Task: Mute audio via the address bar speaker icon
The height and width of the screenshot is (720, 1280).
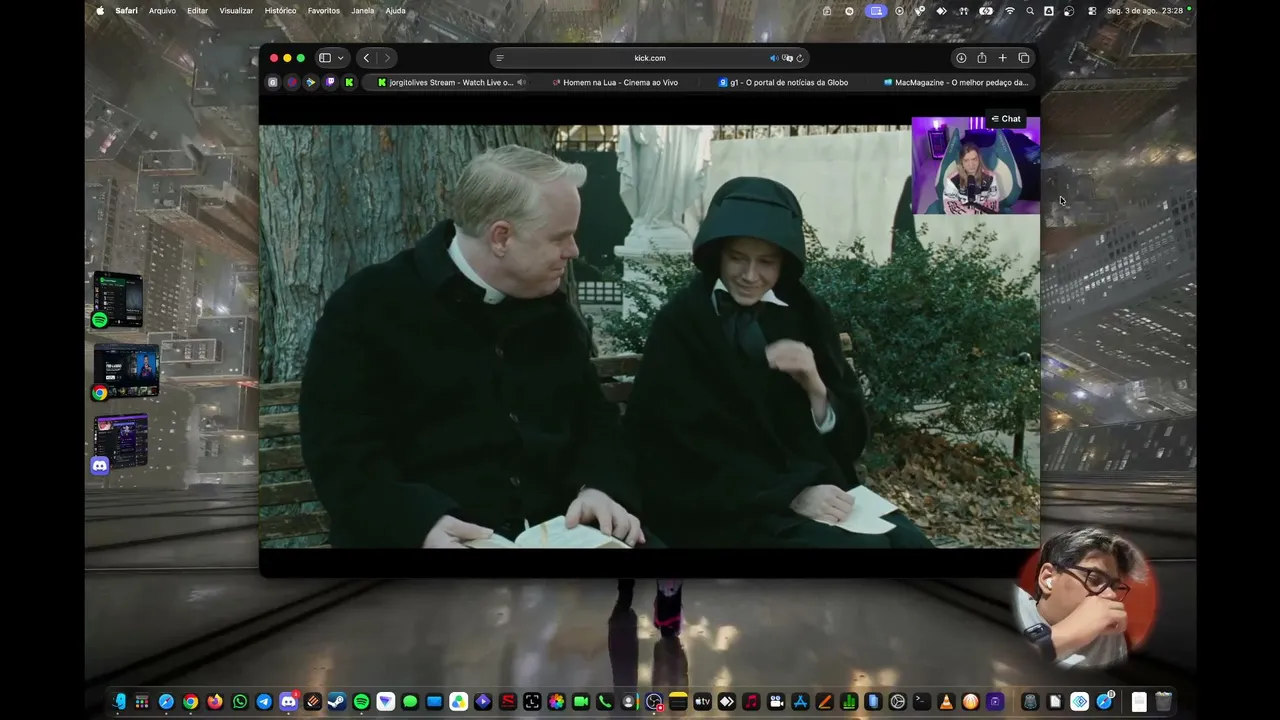Action: click(774, 58)
